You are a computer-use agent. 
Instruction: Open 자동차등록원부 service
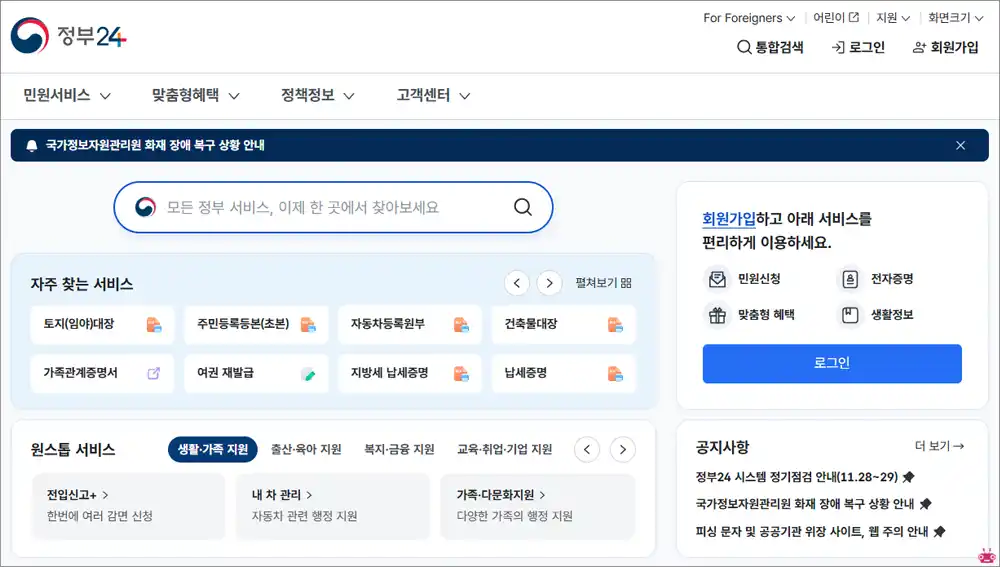tap(410, 324)
